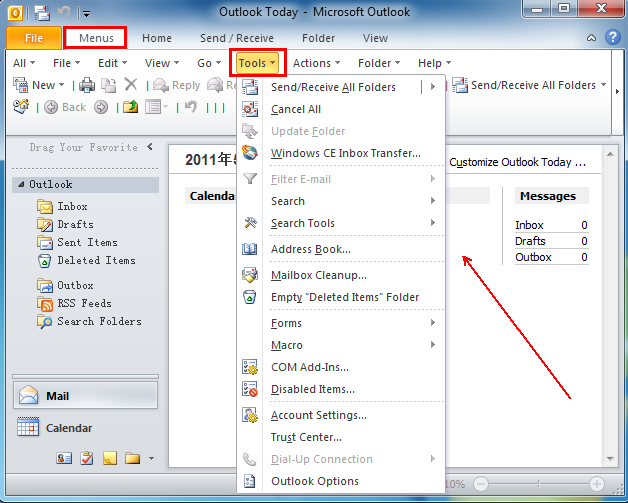Click Send/Receive All Folders toolbar button
This screenshot has height=503, width=628.
[529, 85]
